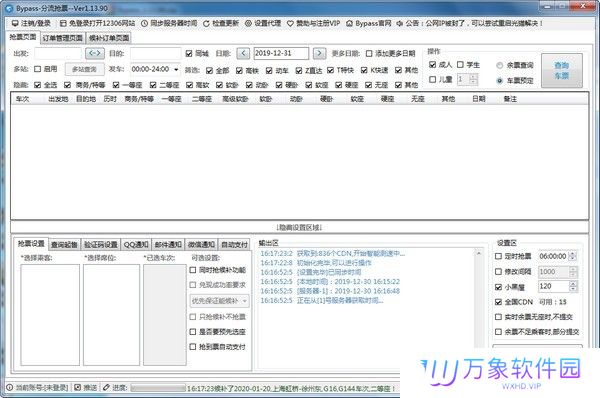Click 赞助与注册VIP heart item
Image resolution: width=600 pixels, height=398 pixels.
coord(313,23)
